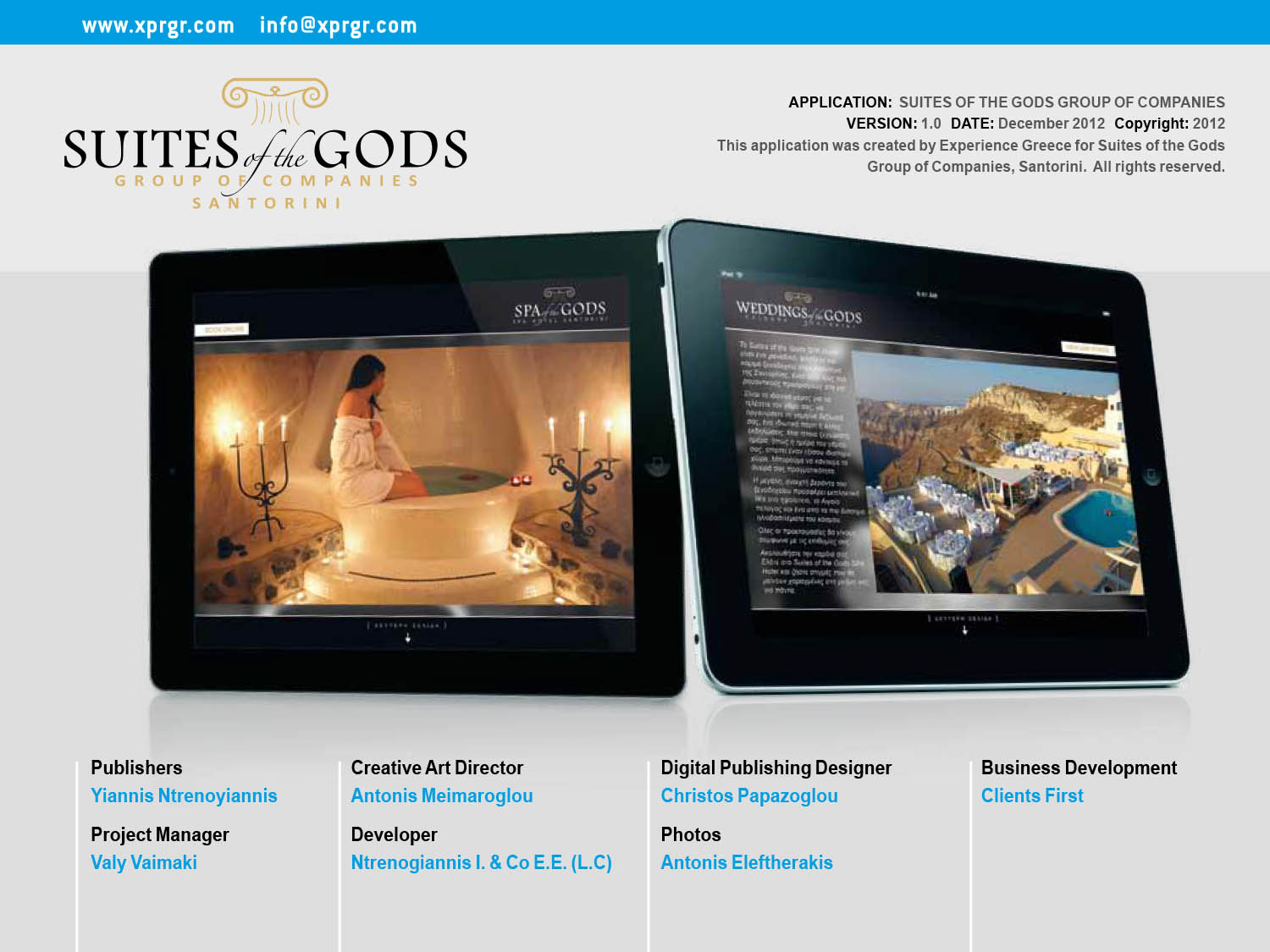Tap the Weddings of the Gods logo

pos(798,311)
